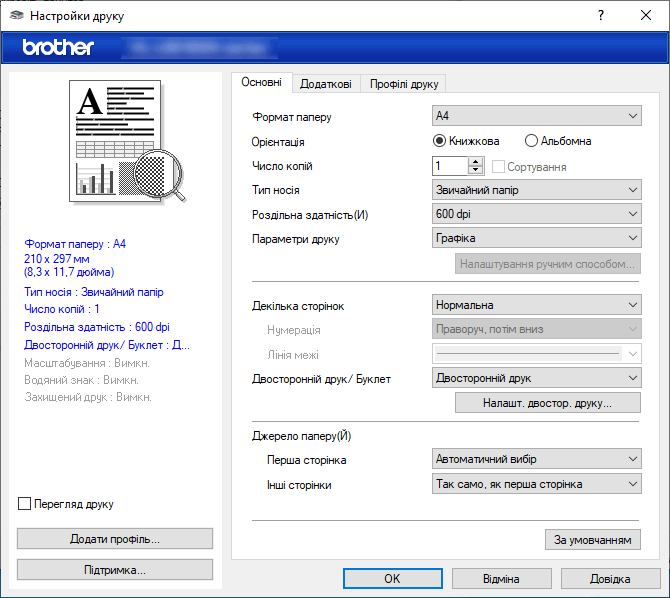The width and height of the screenshot is (670, 598).
Task: Open the Перша сторінка paper source dropdown
Action: click(x=537, y=459)
